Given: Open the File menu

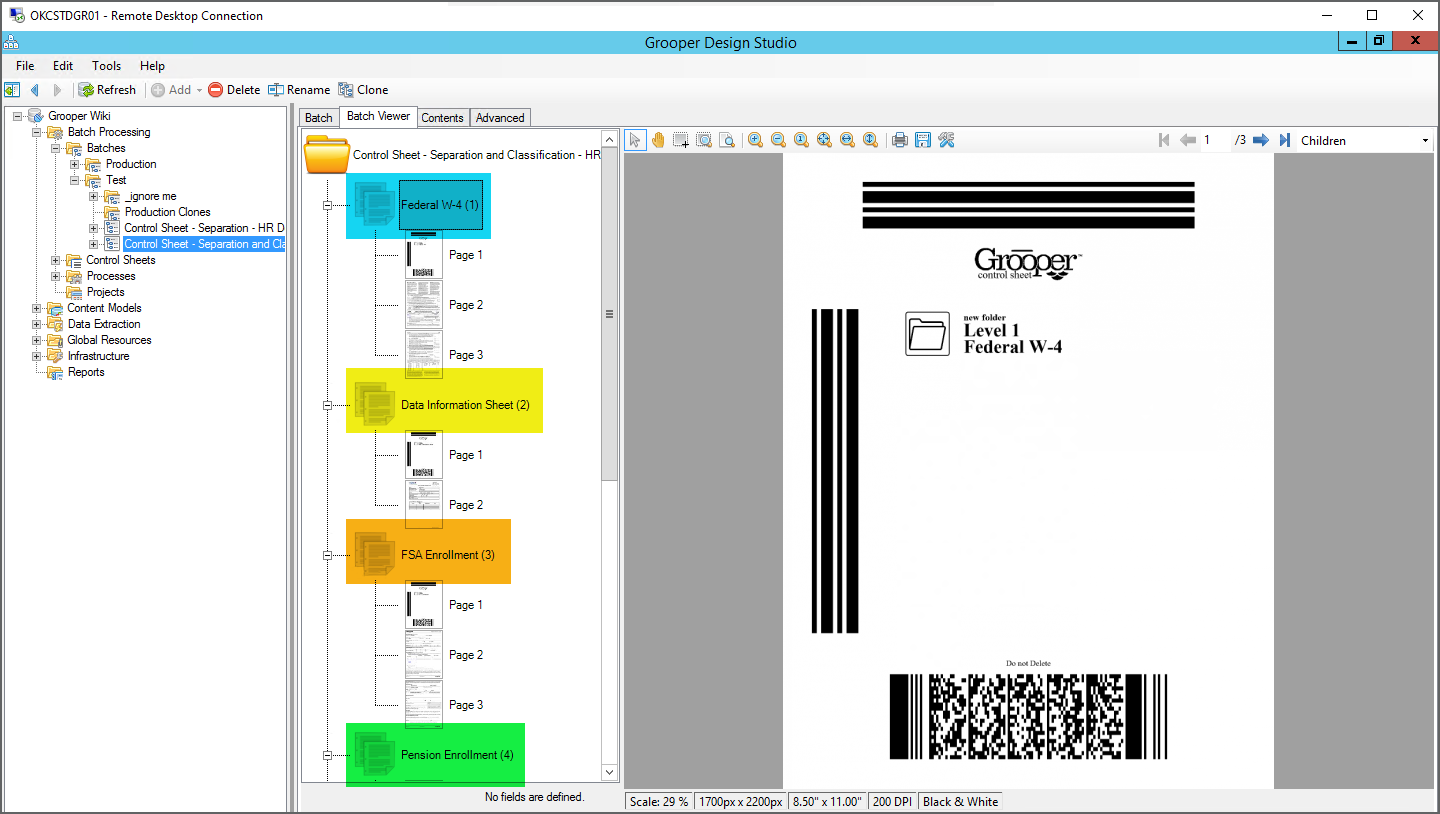Looking at the screenshot, I should point(25,66).
